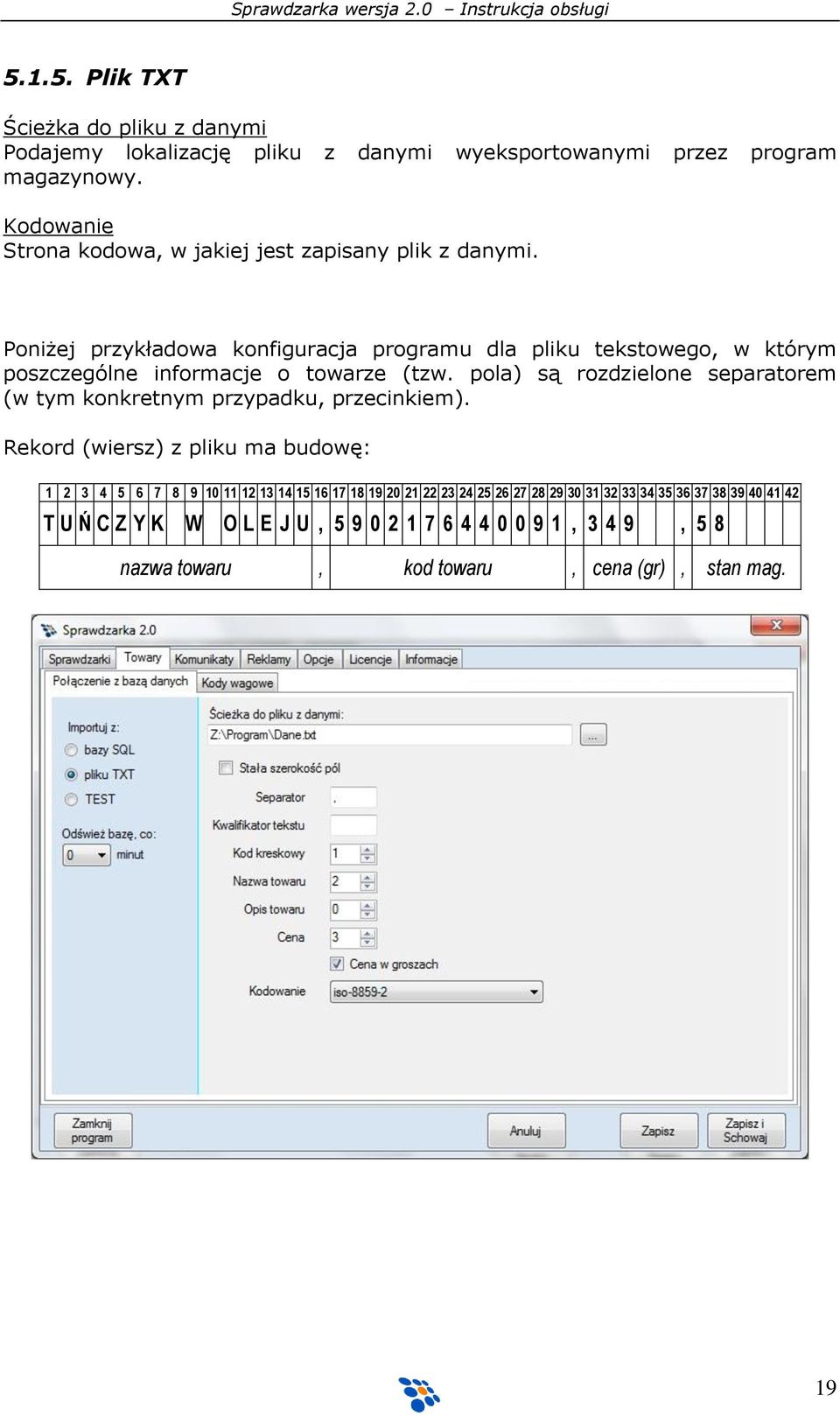840x1416 pixels.
Task: Open the Informacje tab
Action: click(430, 659)
